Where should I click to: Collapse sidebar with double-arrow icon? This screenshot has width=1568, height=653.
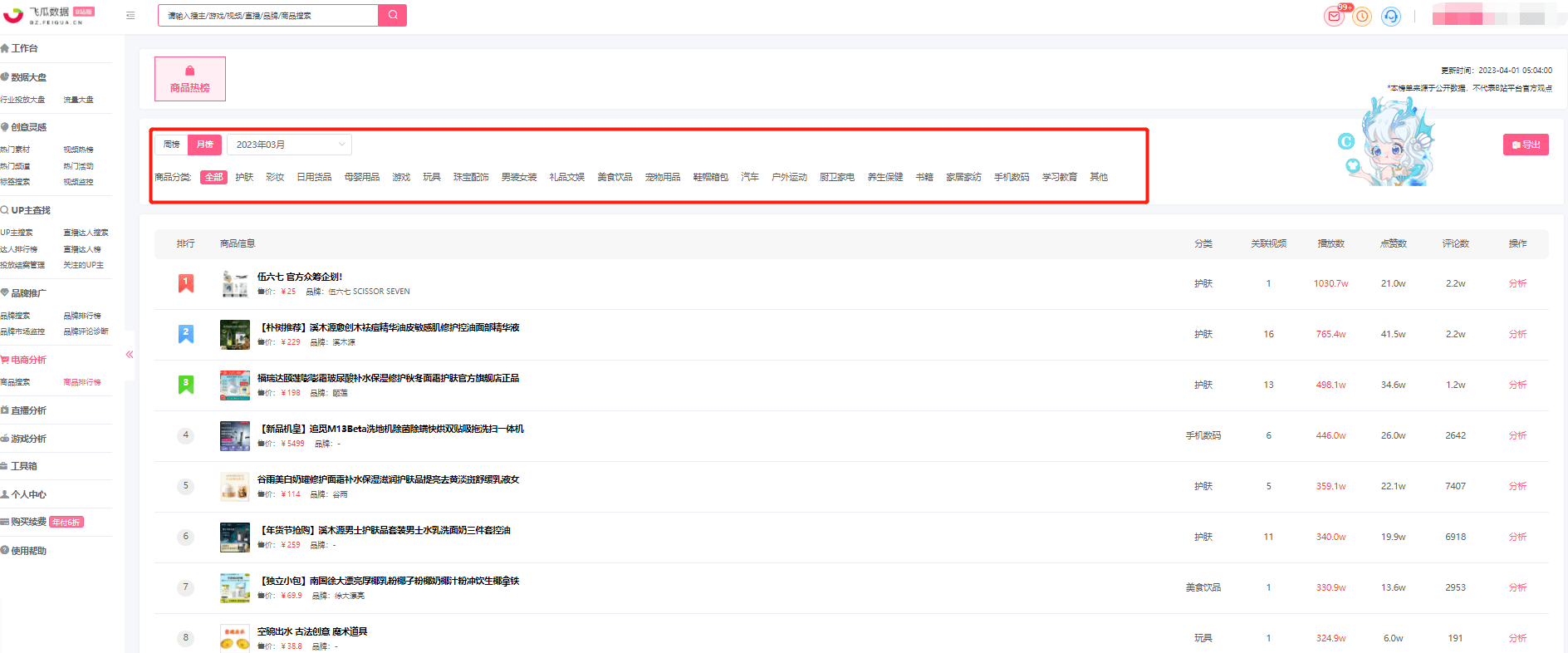130,355
